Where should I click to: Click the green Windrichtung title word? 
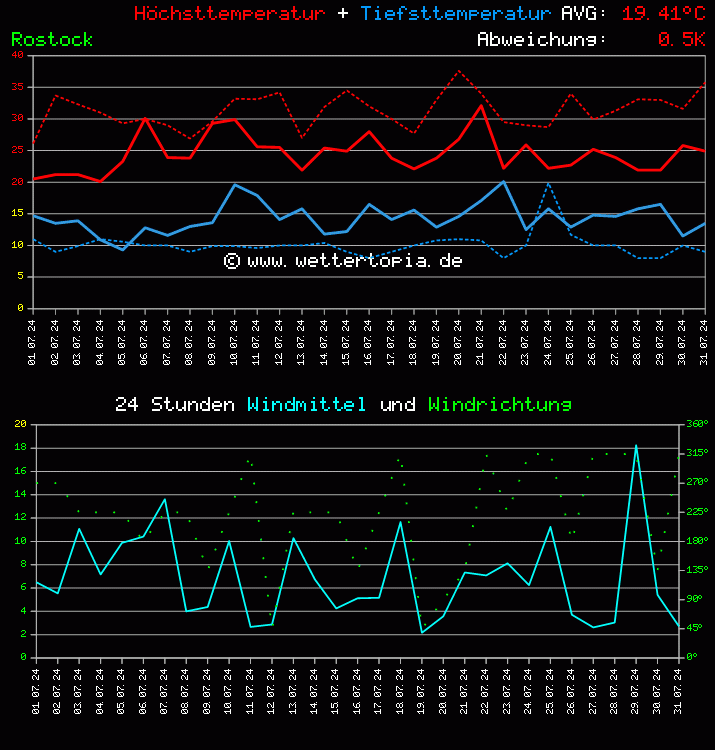(x=500, y=405)
